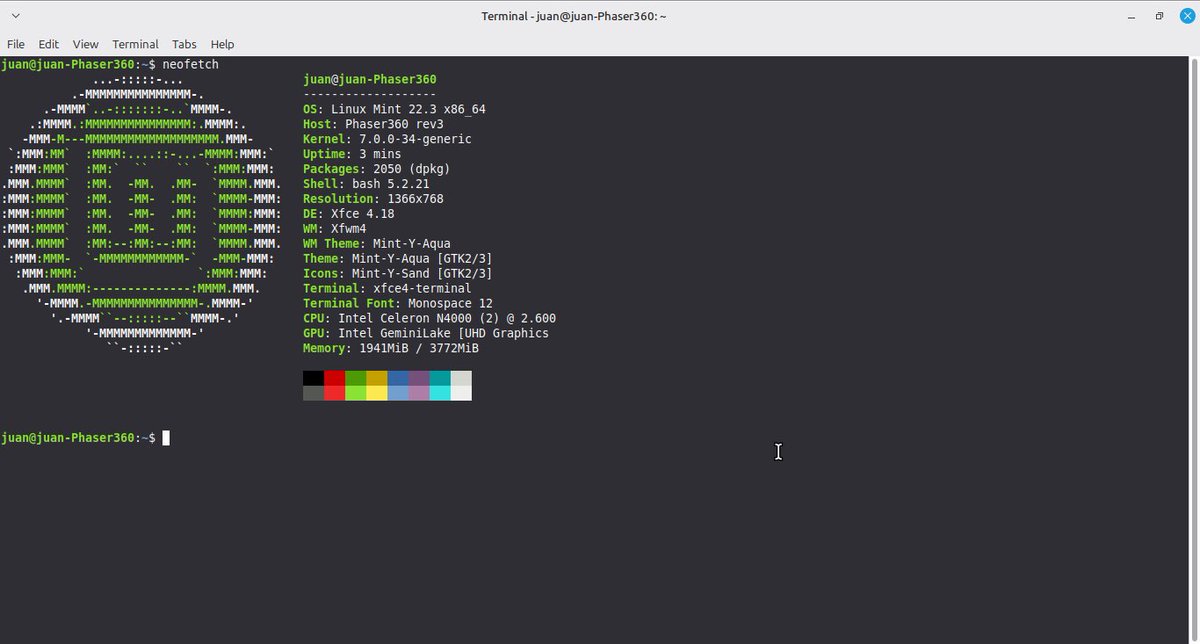This screenshot has height=644, width=1200.
Task: Click the 'Resolution: 1366x768' line
Action: 373,199
